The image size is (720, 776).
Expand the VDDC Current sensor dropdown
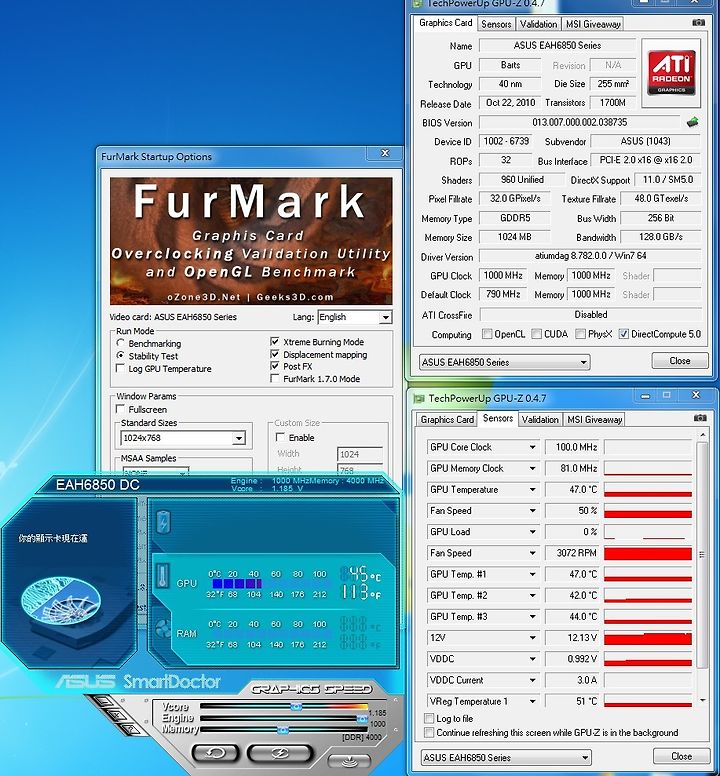pyautogui.click(x=532, y=680)
